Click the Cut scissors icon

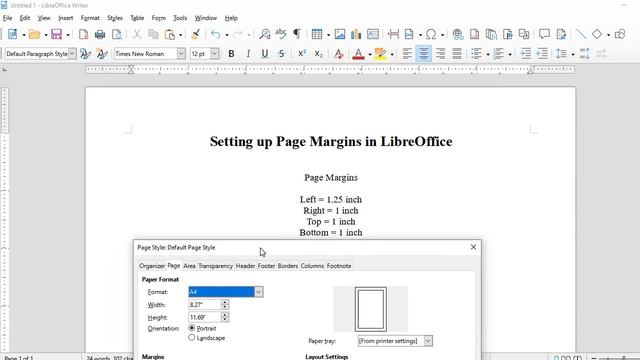pos(137,34)
